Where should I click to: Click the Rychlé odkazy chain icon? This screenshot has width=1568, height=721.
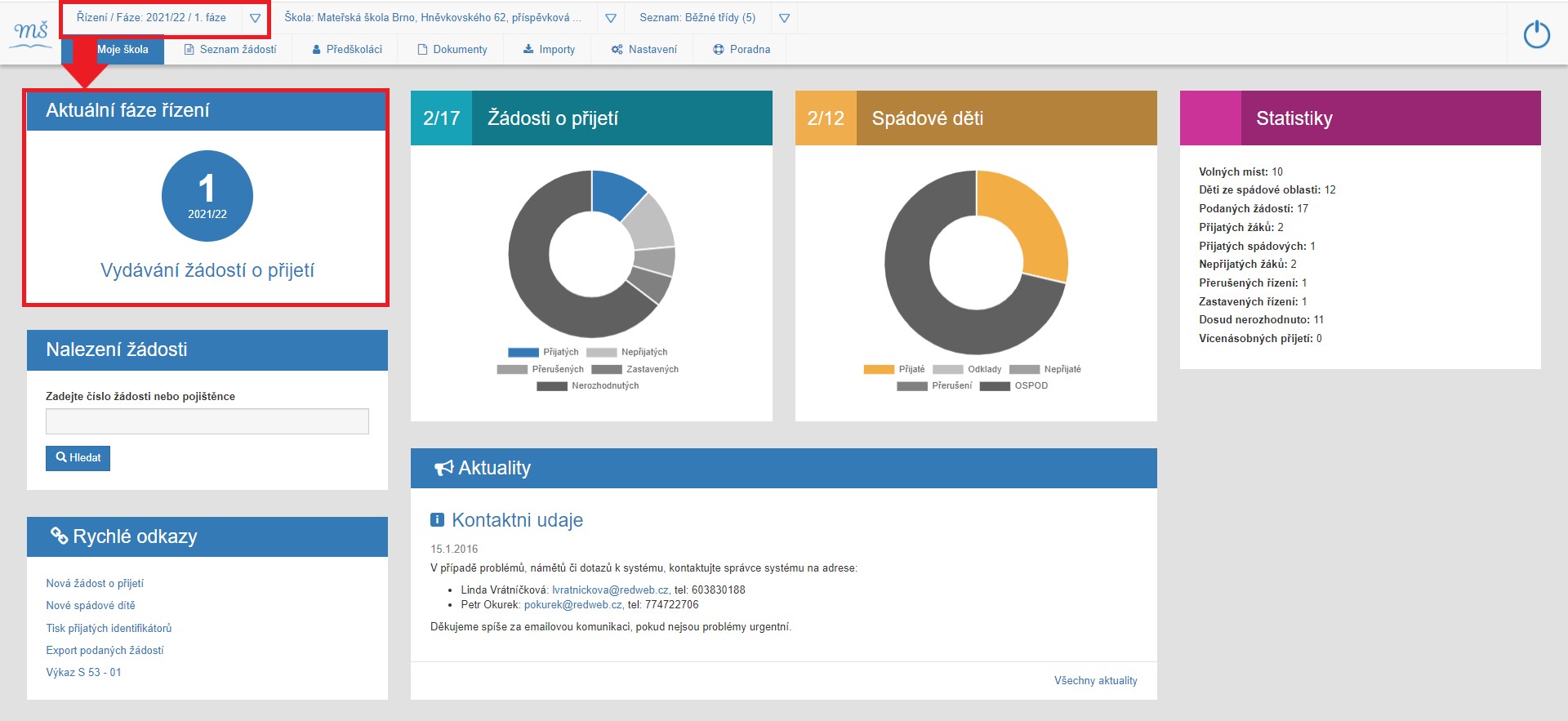point(59,536)
